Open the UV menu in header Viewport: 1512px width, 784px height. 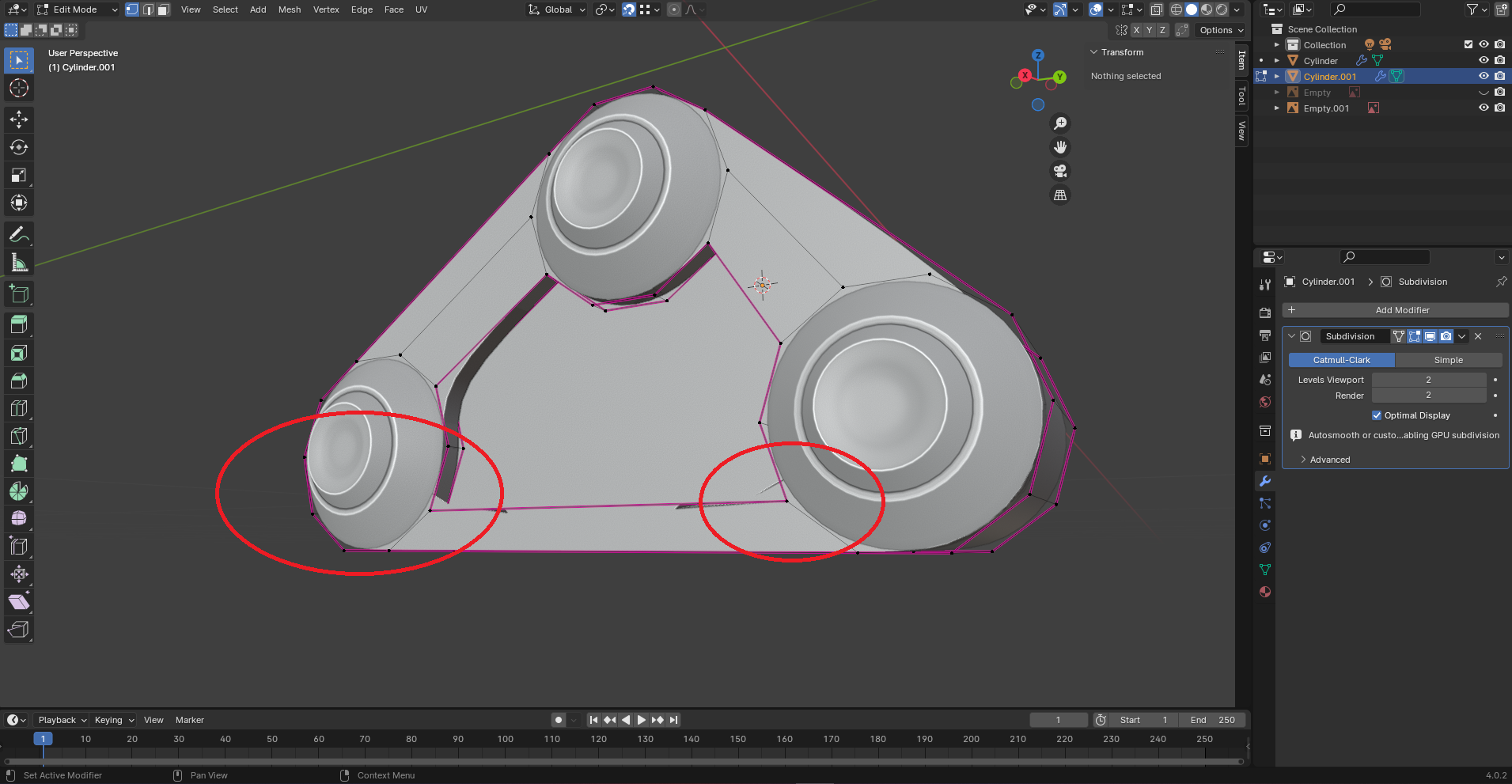(421, 9)
